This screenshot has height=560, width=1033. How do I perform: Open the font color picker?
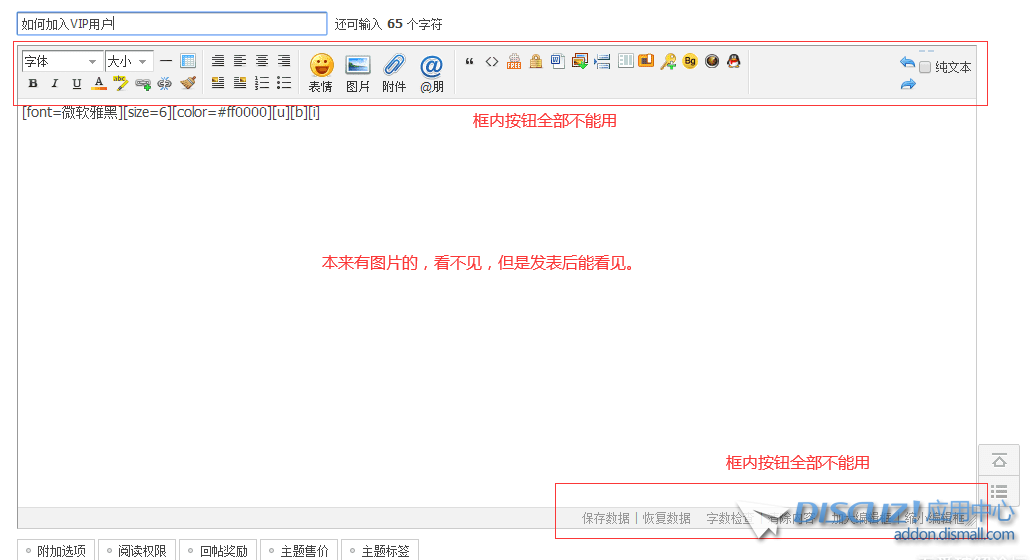coord(99,84)
